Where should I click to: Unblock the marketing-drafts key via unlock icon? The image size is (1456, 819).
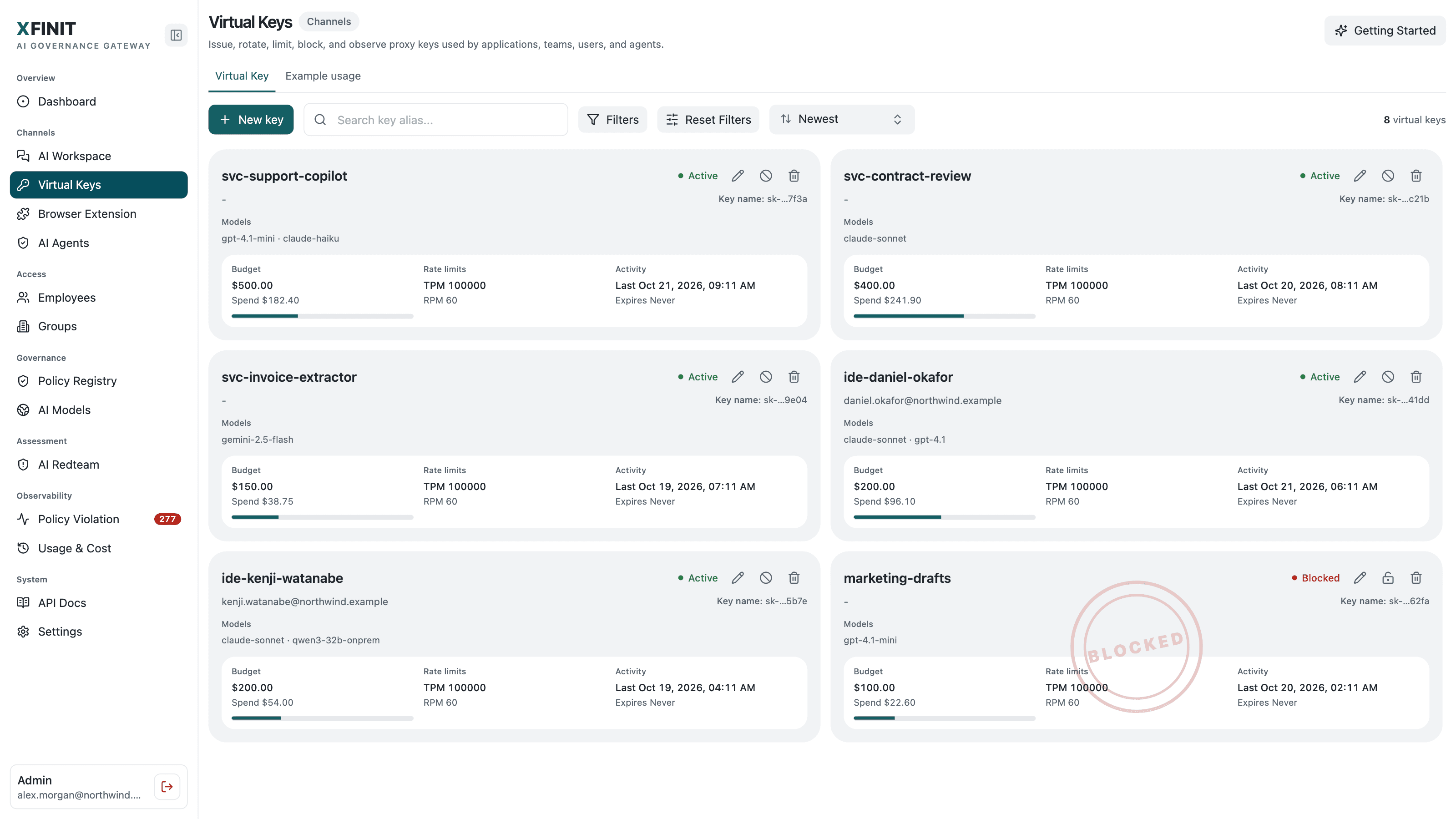(1388, 578)
